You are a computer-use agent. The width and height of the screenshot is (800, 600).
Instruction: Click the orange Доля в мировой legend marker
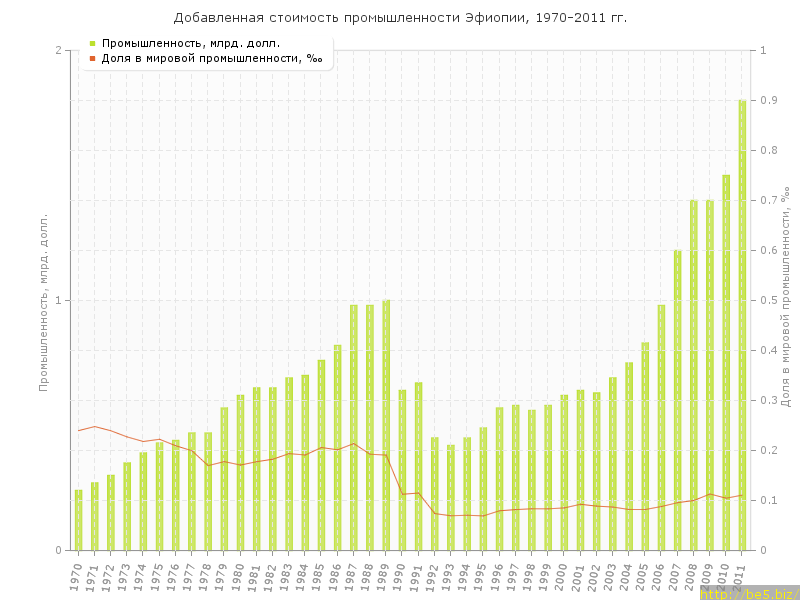click(92, 58)
